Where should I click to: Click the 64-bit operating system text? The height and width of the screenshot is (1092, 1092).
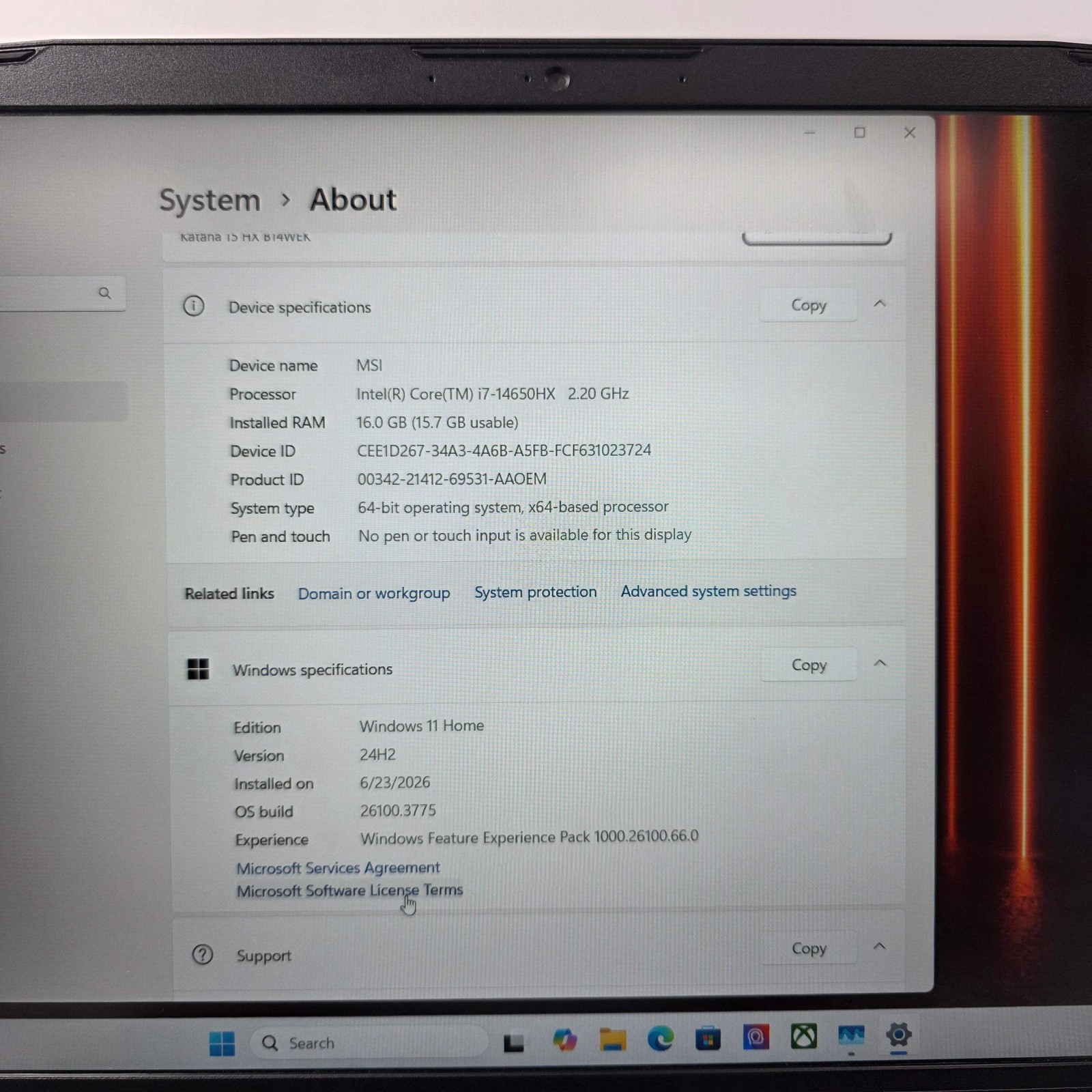point(513,507)
